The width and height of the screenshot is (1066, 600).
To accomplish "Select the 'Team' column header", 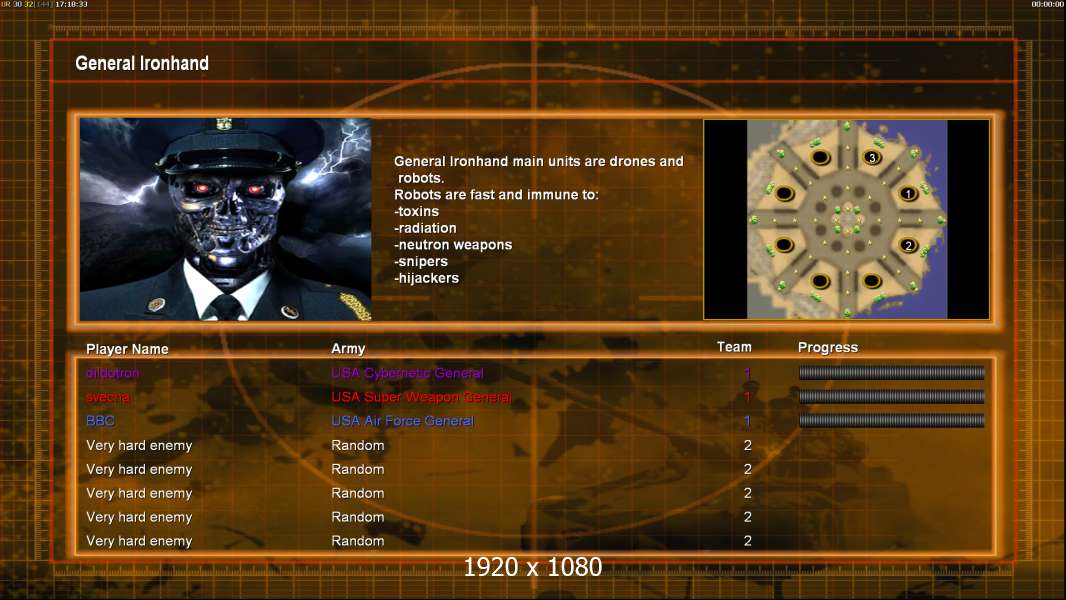I will (734, 347).
